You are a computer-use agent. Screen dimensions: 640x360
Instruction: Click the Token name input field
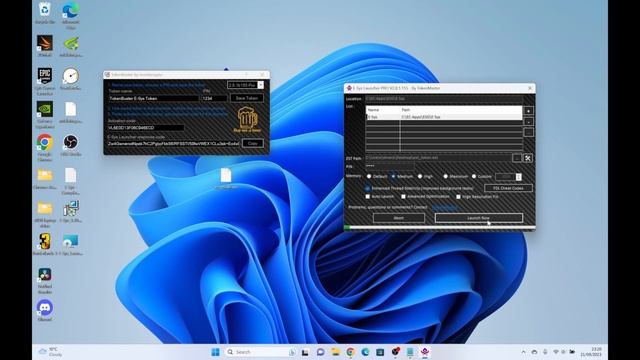pyautogui.click(x=153, y=98)
